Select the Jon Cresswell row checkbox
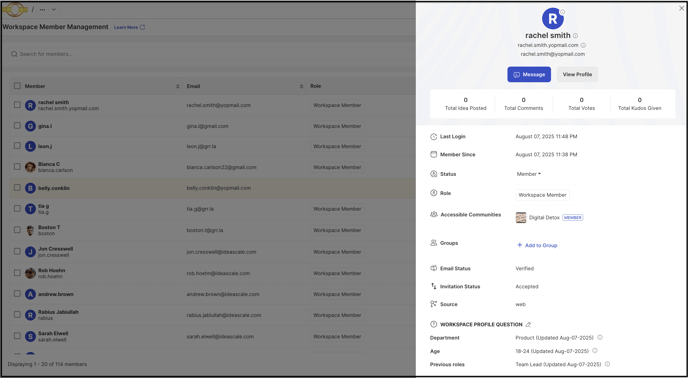688x378 pixels. pyautogui.click(x=17, y=251)
